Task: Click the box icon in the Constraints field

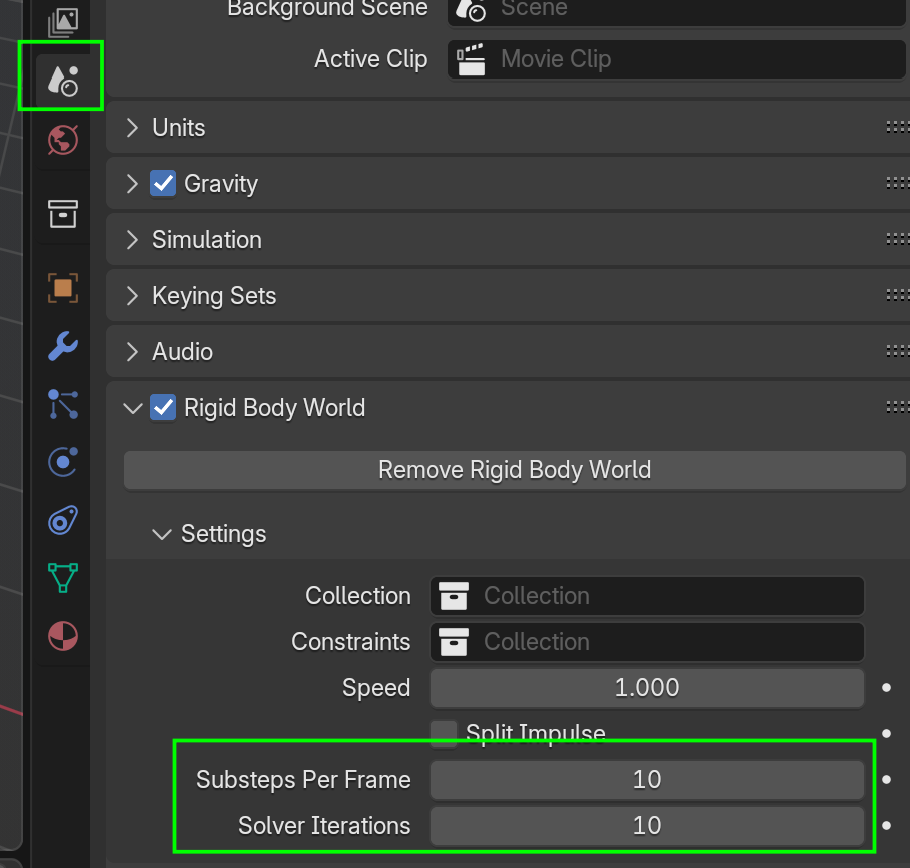Action: pyautogui.click(x=454, y=642)
